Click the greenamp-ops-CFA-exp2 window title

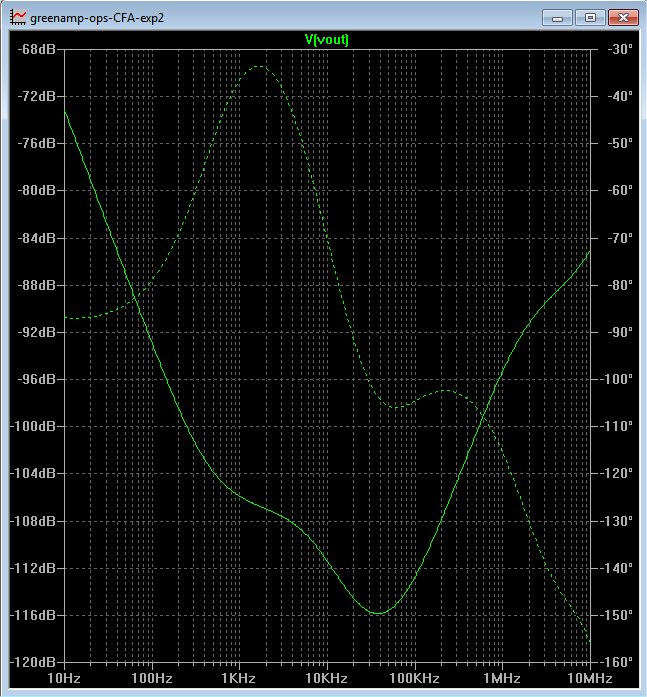tap(97, 18)
